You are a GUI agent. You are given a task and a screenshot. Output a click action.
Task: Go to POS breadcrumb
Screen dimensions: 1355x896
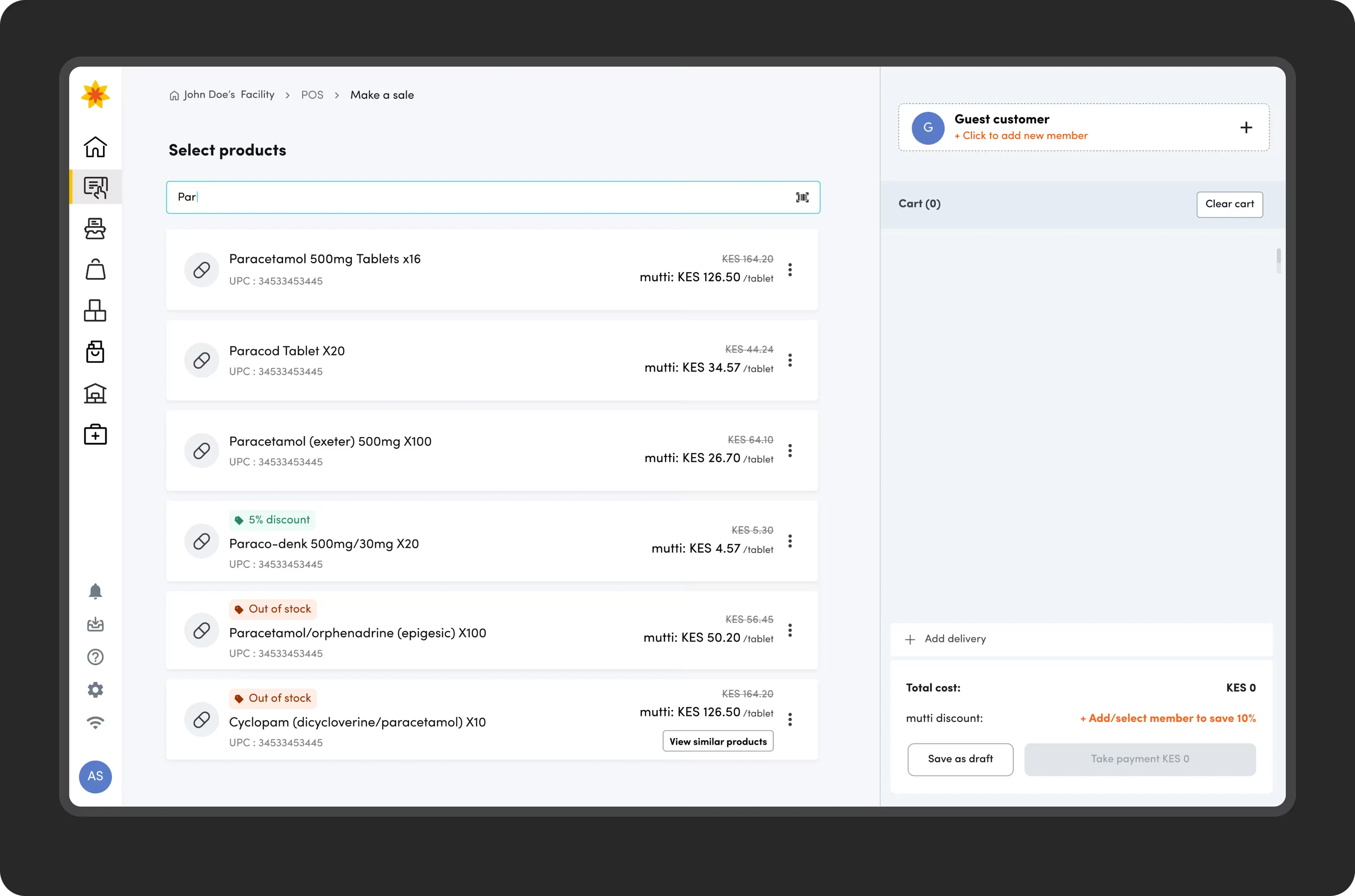pos(312,95)
